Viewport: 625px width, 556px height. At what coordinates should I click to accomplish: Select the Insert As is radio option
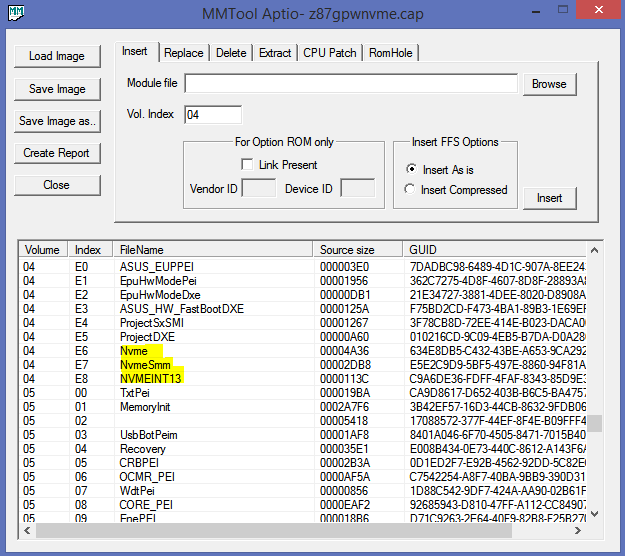(411, 169)
